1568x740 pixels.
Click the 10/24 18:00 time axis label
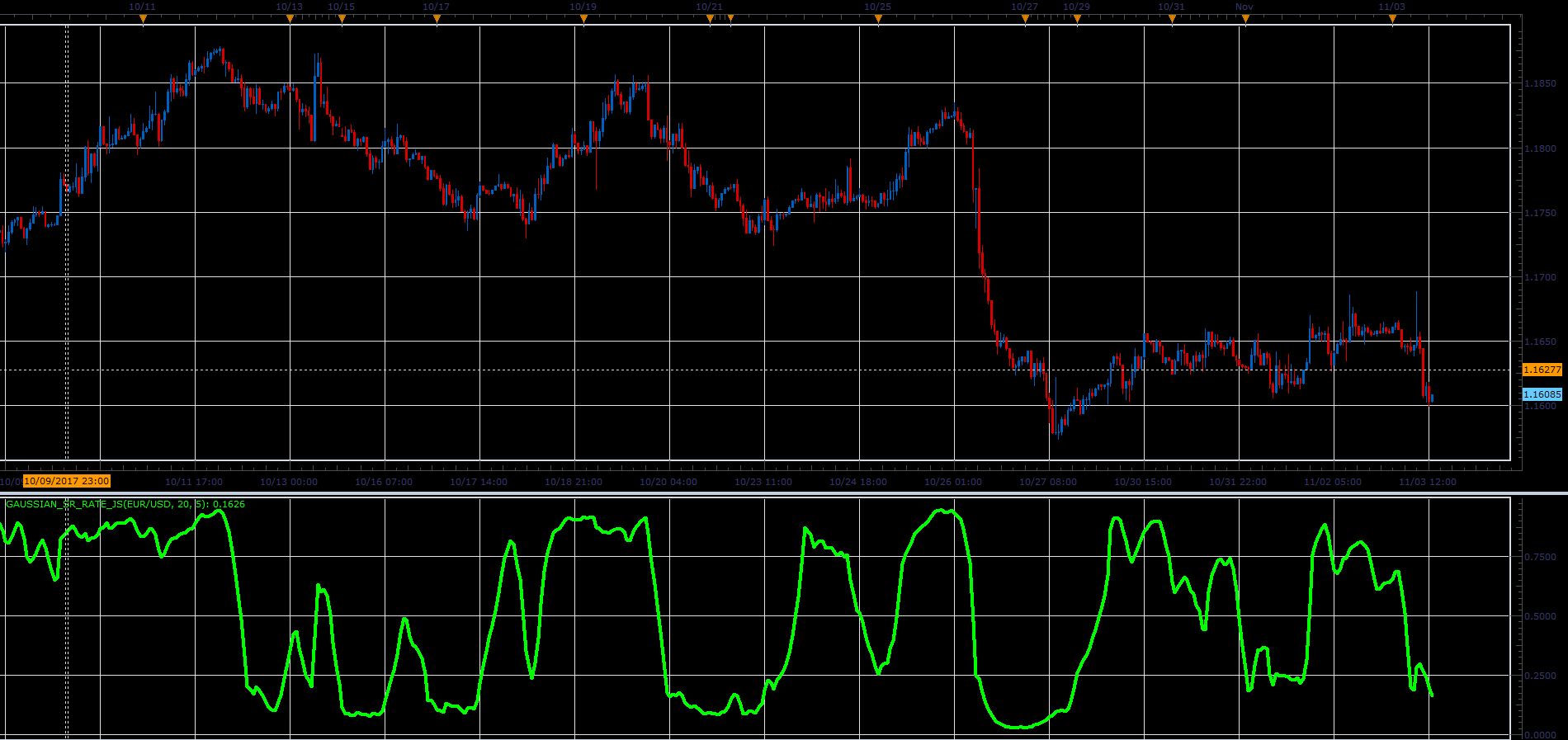(858, 482)
